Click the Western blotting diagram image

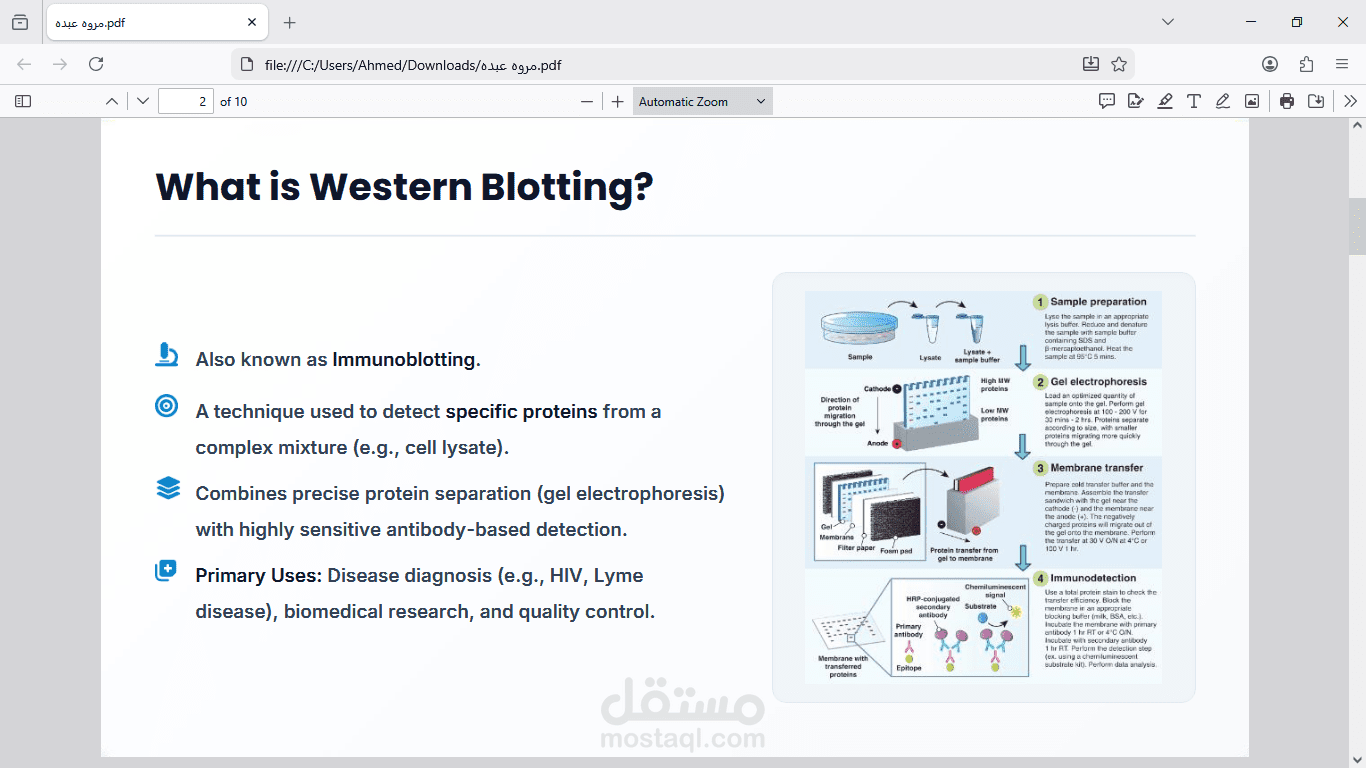coord(983,487)
